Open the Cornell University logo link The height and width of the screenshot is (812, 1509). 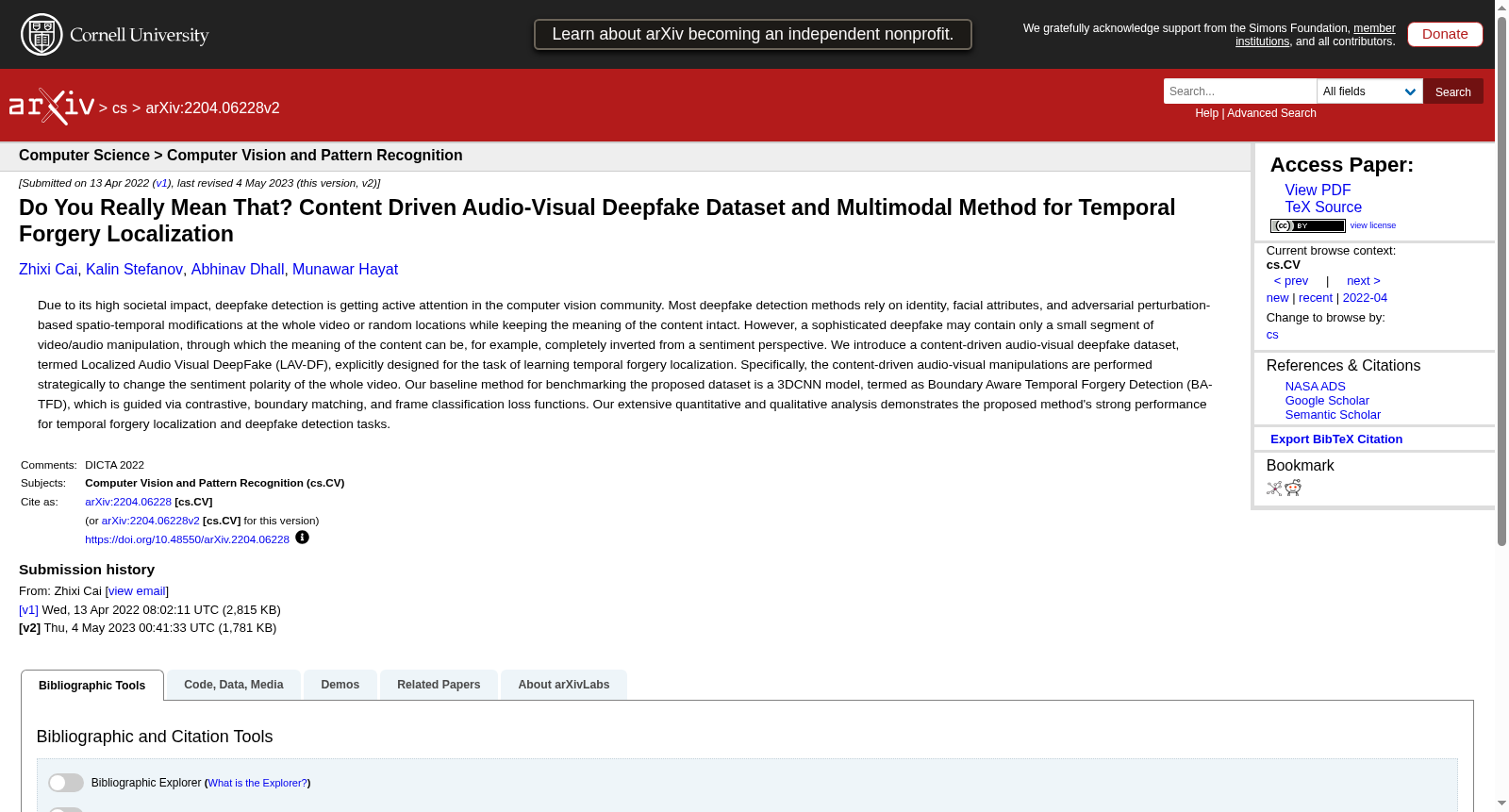[115, 35]
